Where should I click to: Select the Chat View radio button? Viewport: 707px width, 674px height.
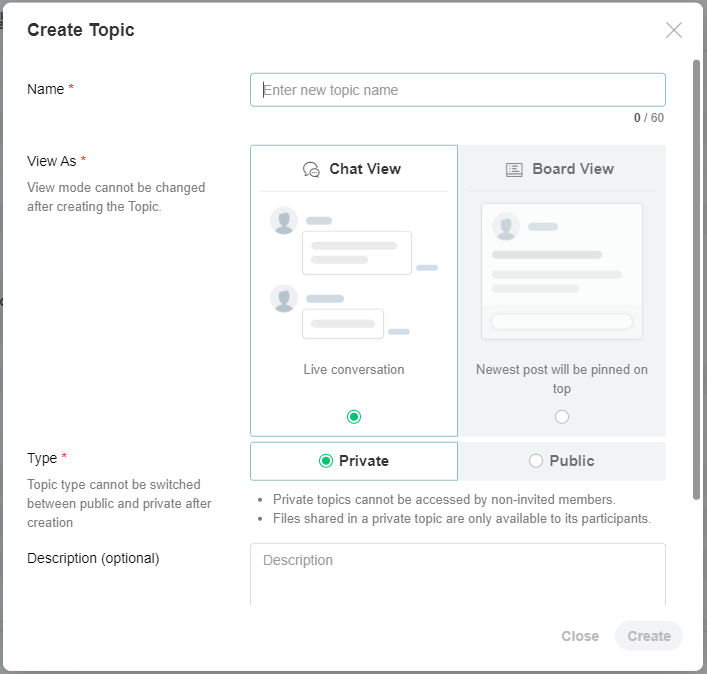354,417
